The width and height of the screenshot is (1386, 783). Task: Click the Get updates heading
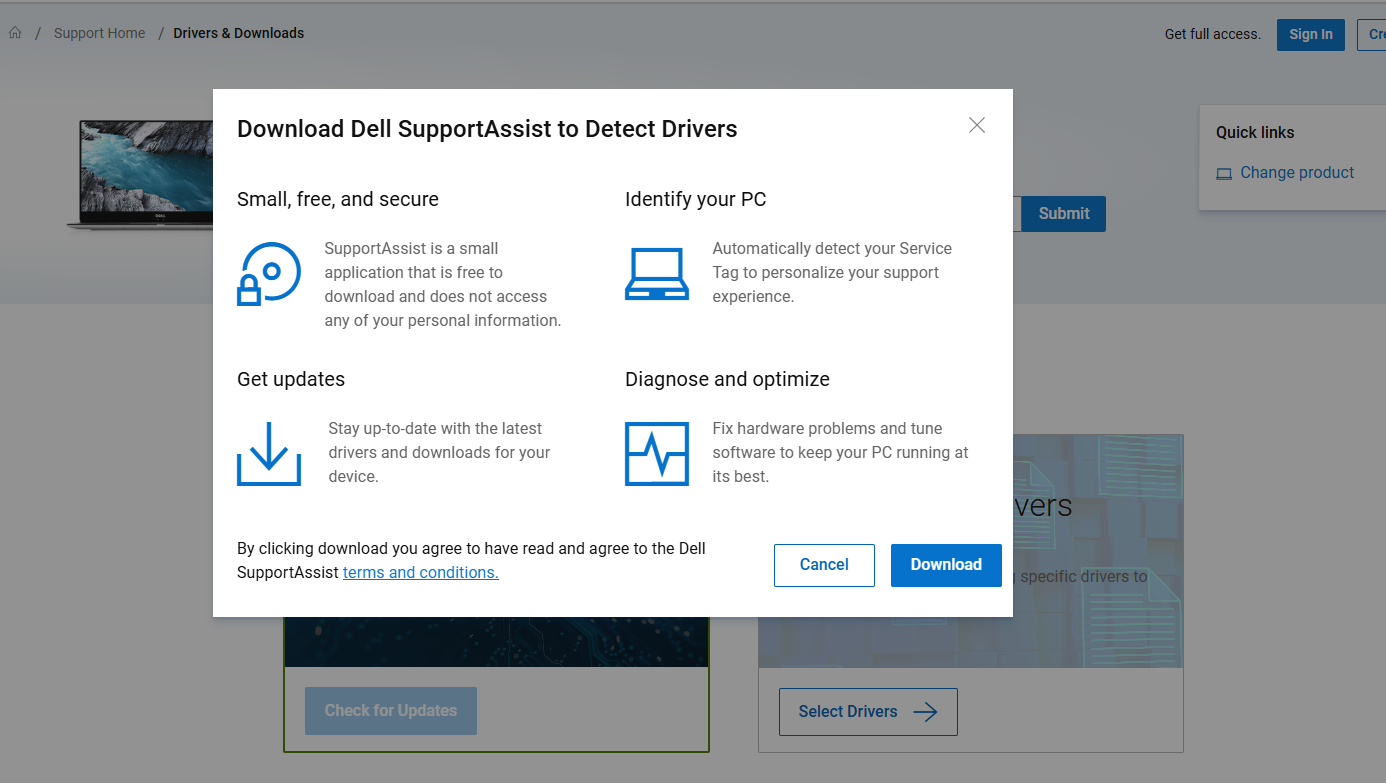291,379
